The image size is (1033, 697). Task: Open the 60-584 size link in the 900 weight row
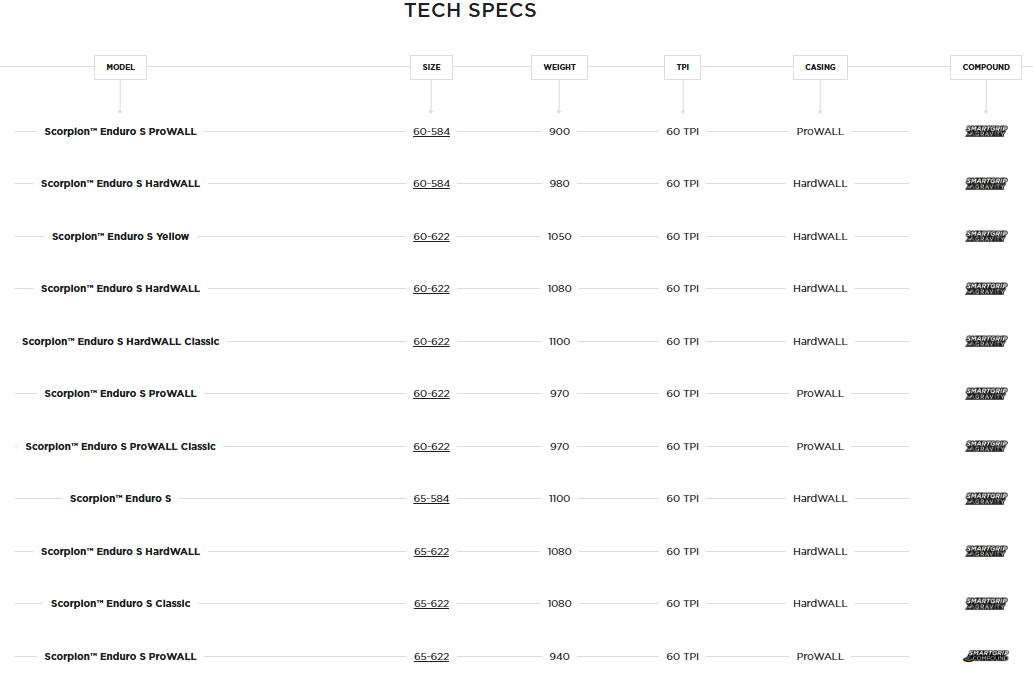click(431, 132)
